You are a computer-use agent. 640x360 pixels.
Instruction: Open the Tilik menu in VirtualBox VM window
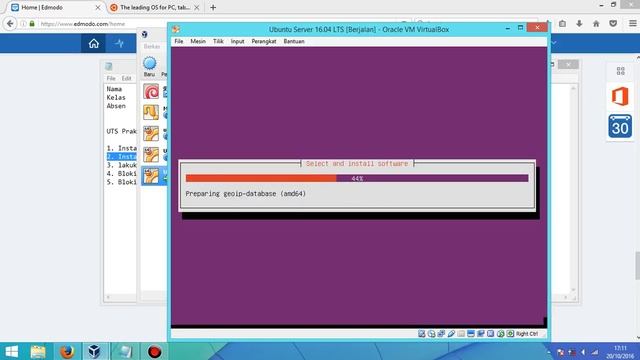point(218,41)
